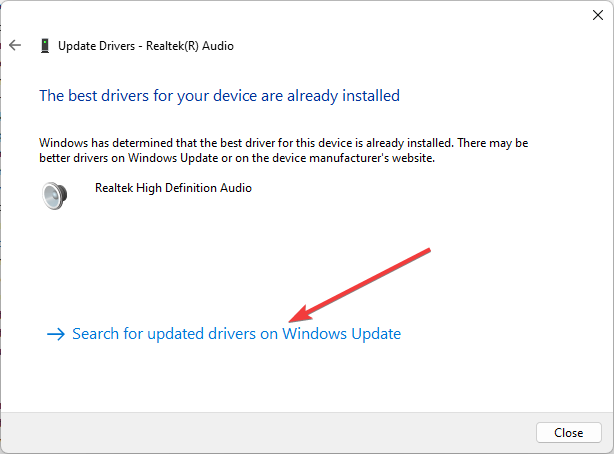Click the blue arrow icon before Search link
Image resolution: width=614 pixels, height=454 pixels.
point(55,334)
